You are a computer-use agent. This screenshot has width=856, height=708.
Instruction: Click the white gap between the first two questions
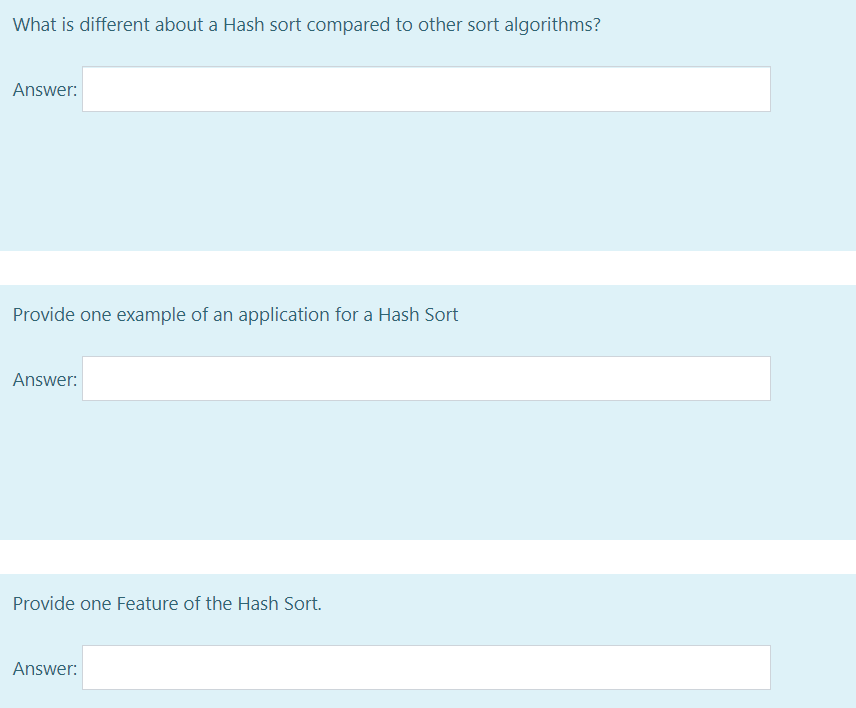tap(428, 267)
